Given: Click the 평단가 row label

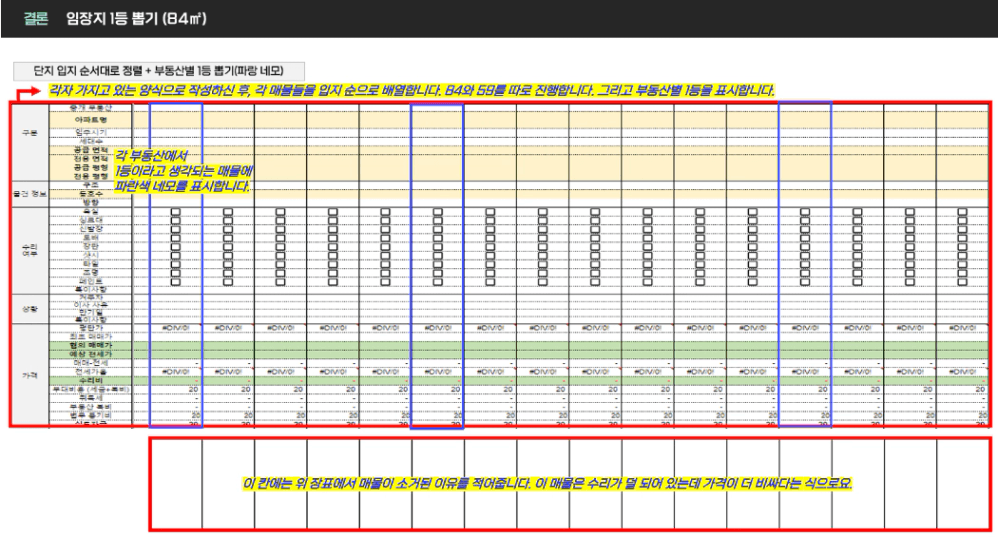Looking at the screenshot, I should coord(90,328).
